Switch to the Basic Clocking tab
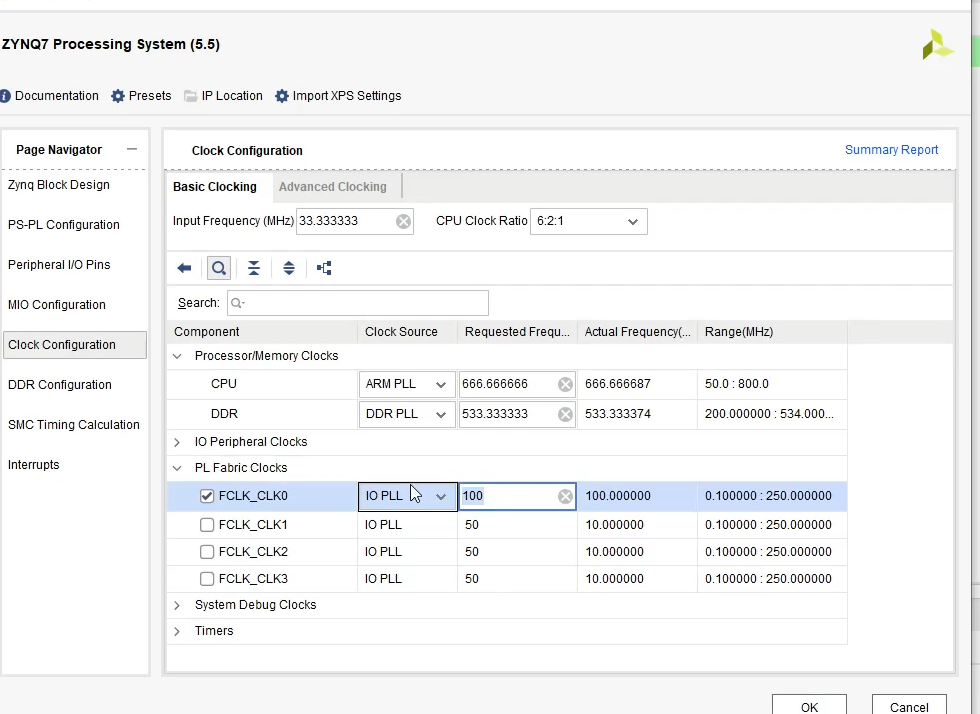This screenshot has height=714, width=980. pyautogui.click(x=215, y=187)
